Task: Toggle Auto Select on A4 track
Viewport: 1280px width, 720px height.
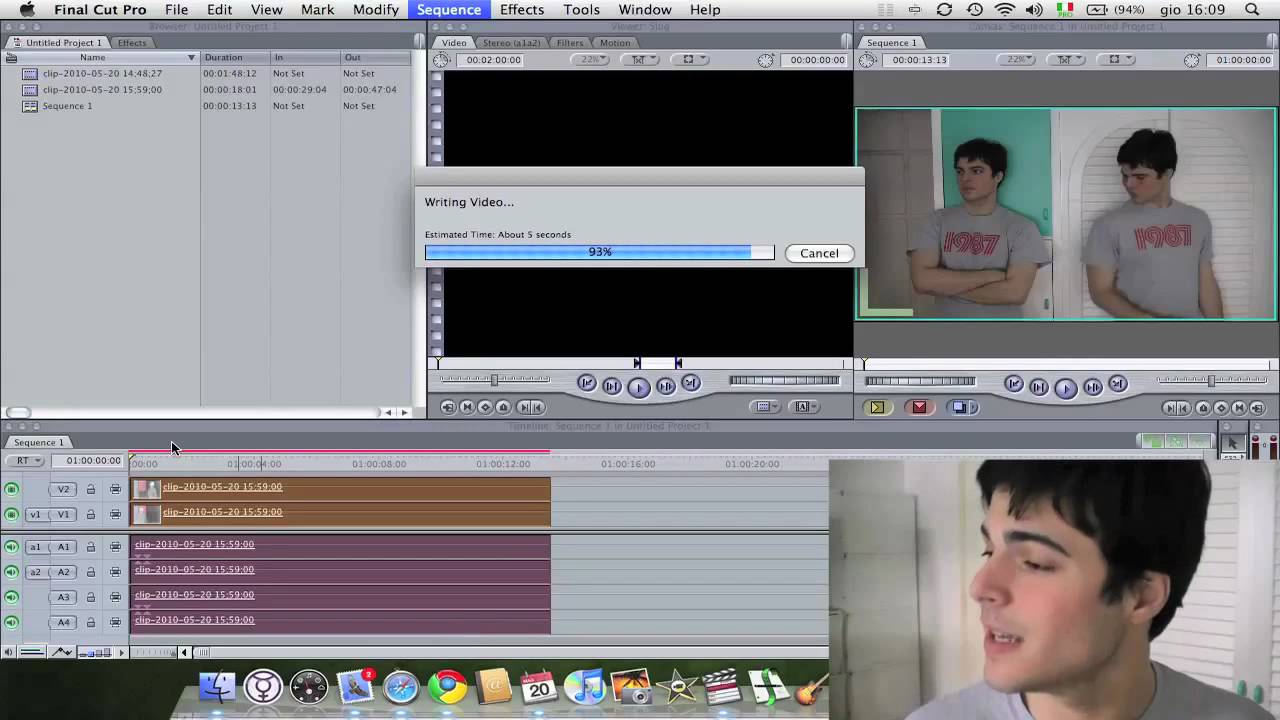Action: pyautogui.click(x=115, y=622)
